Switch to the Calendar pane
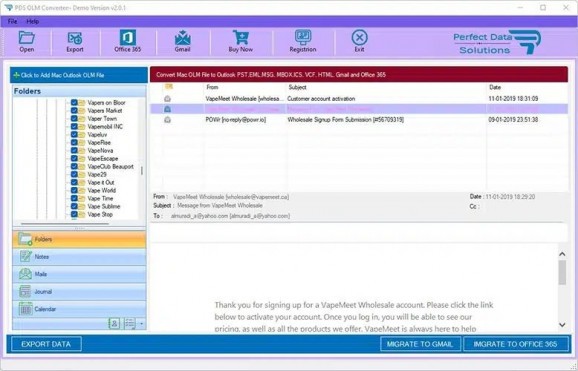 tap(79, 309)
